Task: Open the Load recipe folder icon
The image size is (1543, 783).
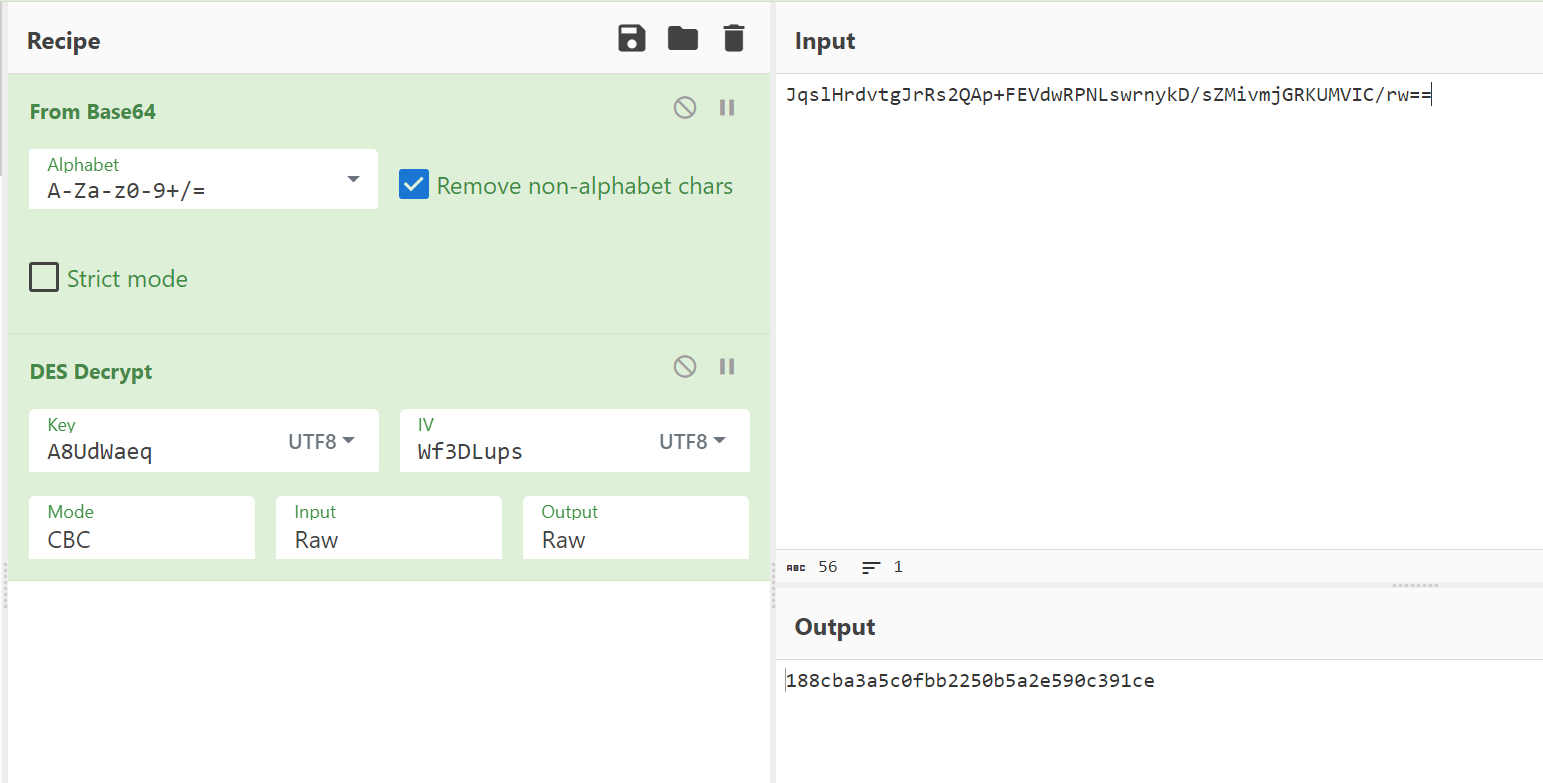Action: pyautogui.click(x=683, y=39)
